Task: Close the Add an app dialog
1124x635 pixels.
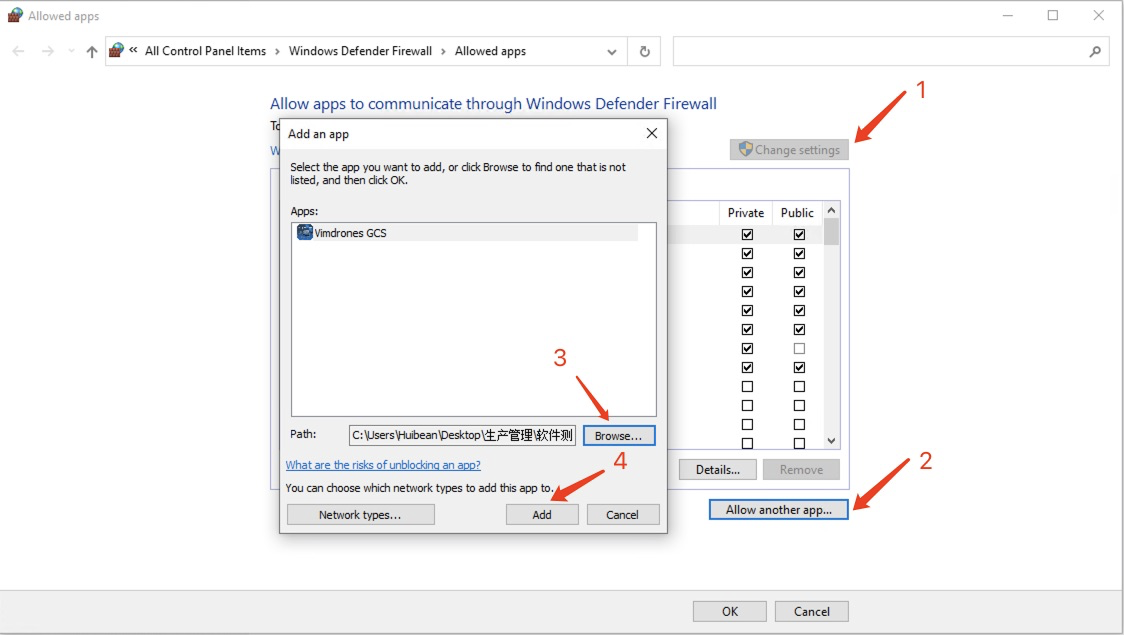Action: [652, 133]
